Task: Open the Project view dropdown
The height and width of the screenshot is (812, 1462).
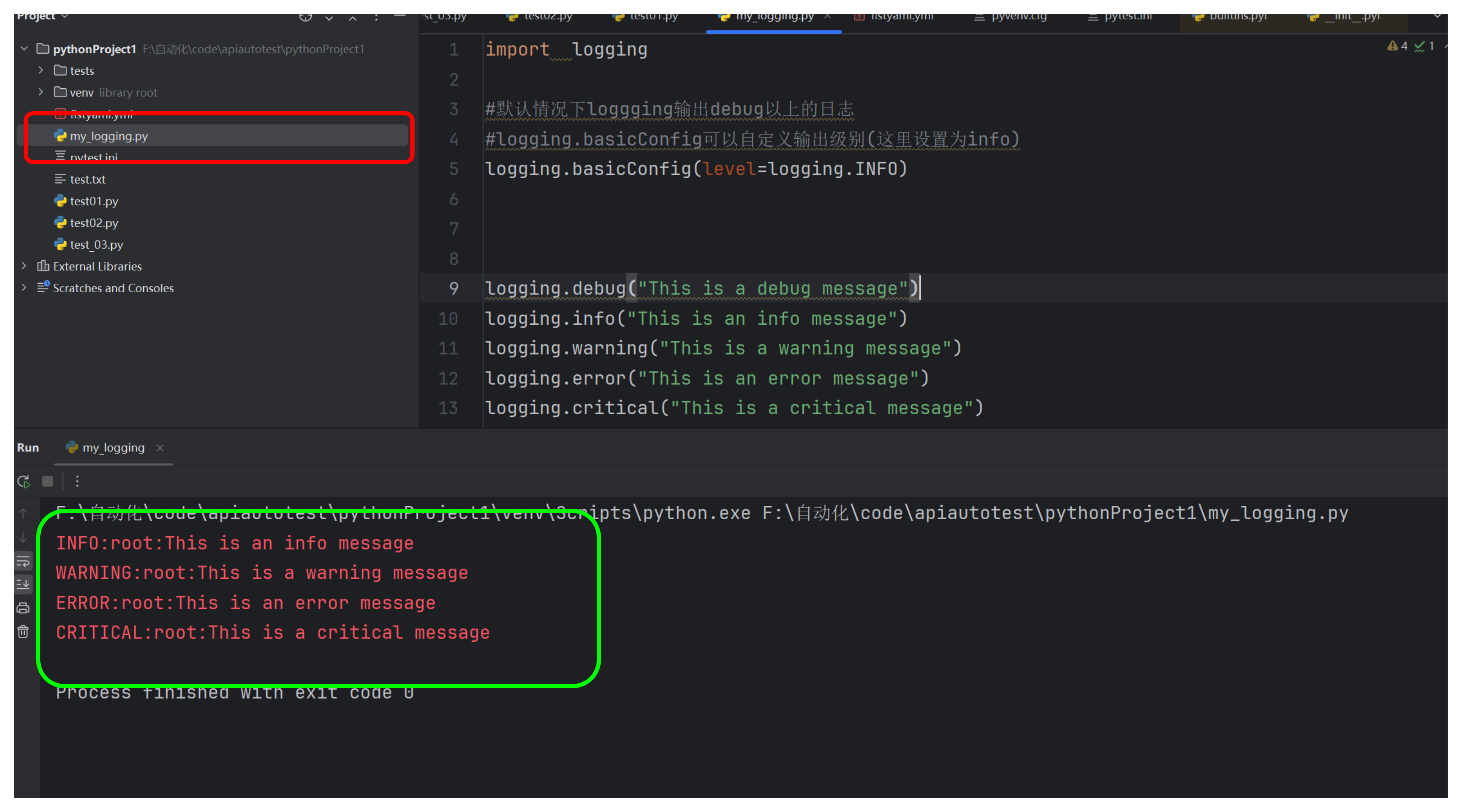Action: point(42,17)
